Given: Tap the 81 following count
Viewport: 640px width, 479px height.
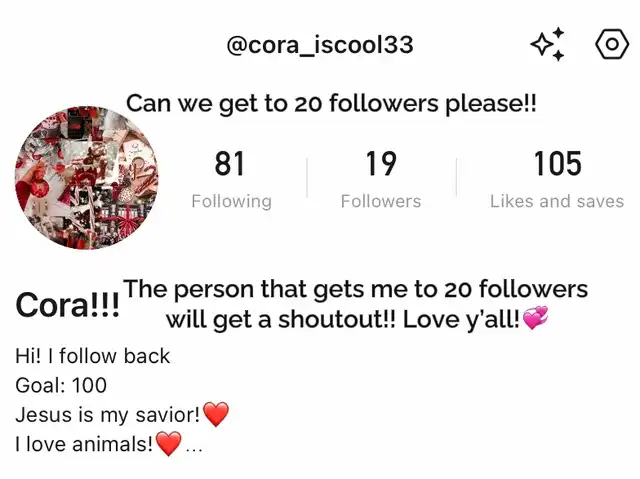Looking at the screenshot, I should (229, 164).
